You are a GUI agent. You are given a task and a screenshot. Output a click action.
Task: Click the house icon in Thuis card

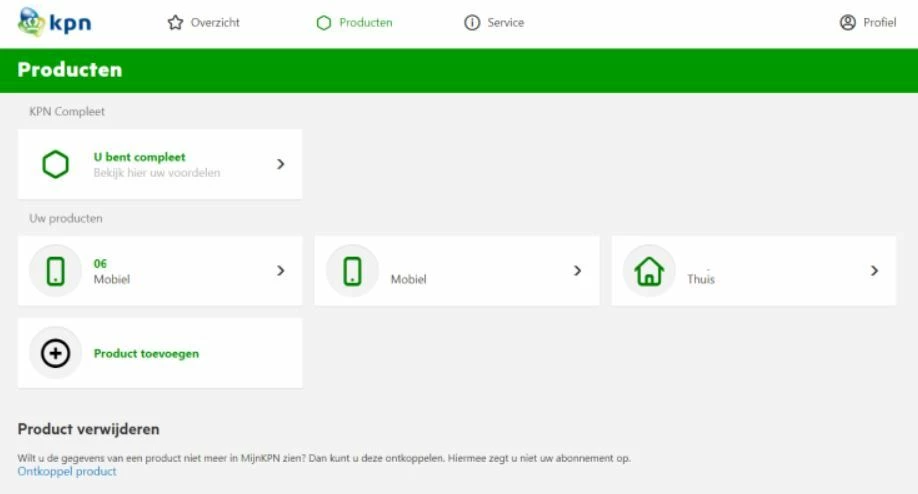[649, 271]
